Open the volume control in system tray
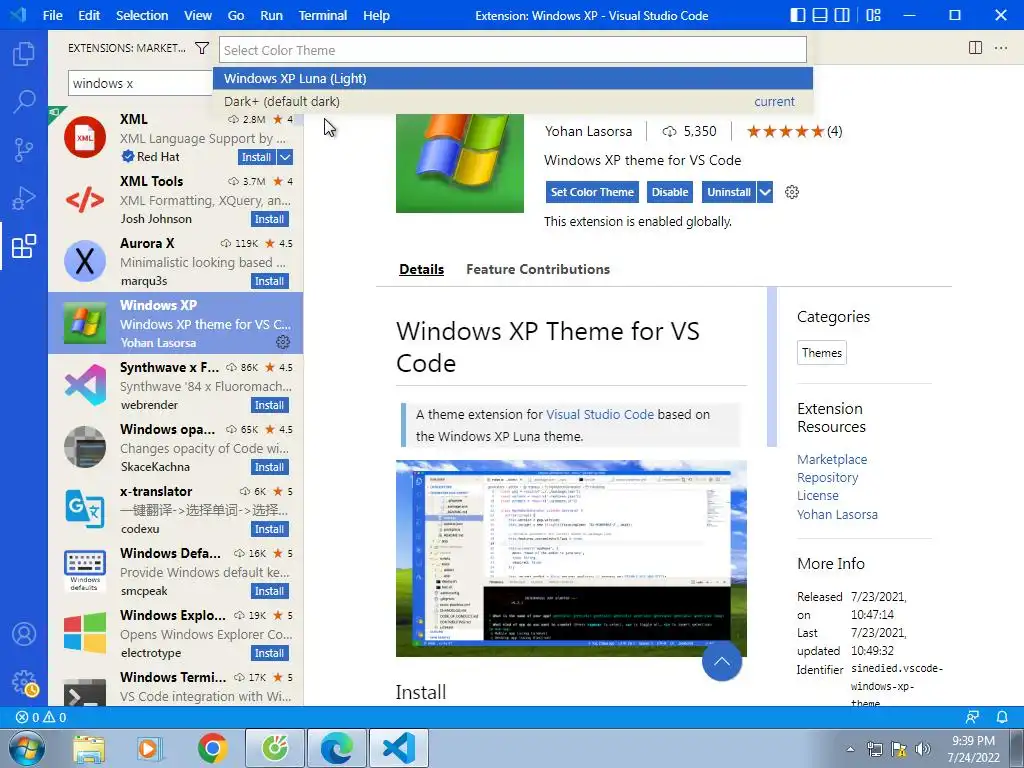This screenshot has height=768, width=1024. click(x=923, y=749)
